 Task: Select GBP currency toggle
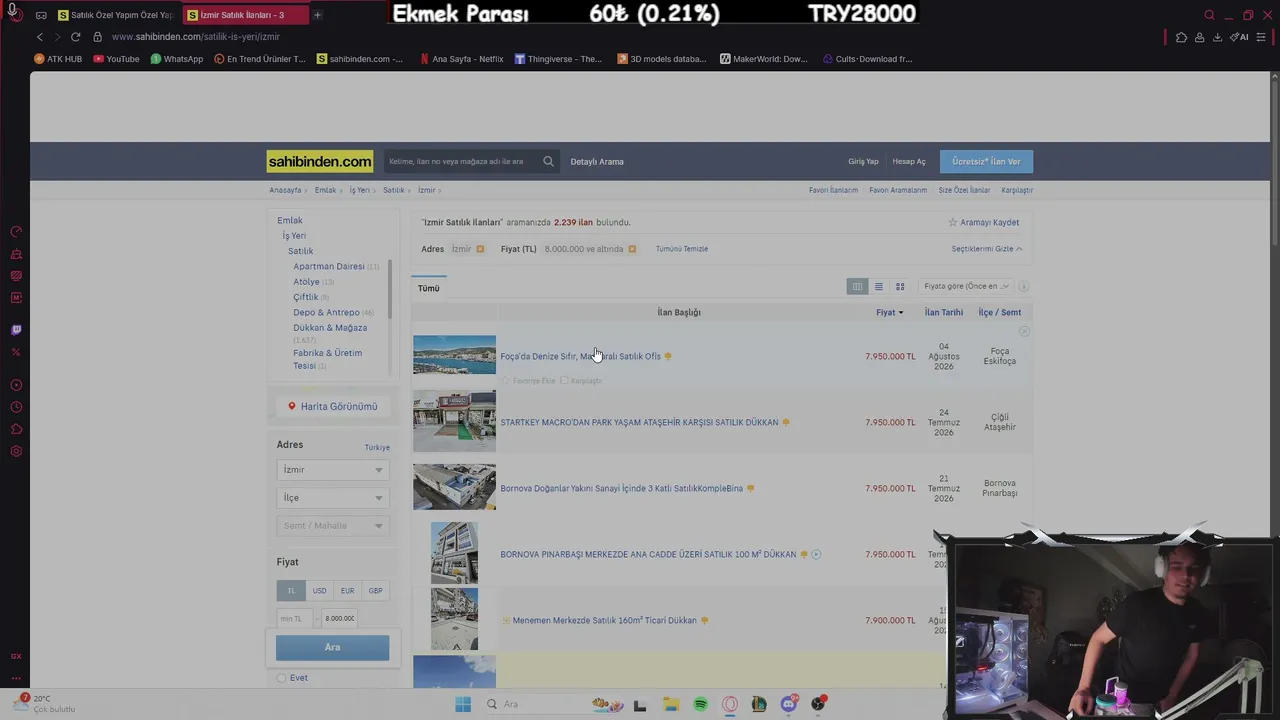click(x=375, y=591)
